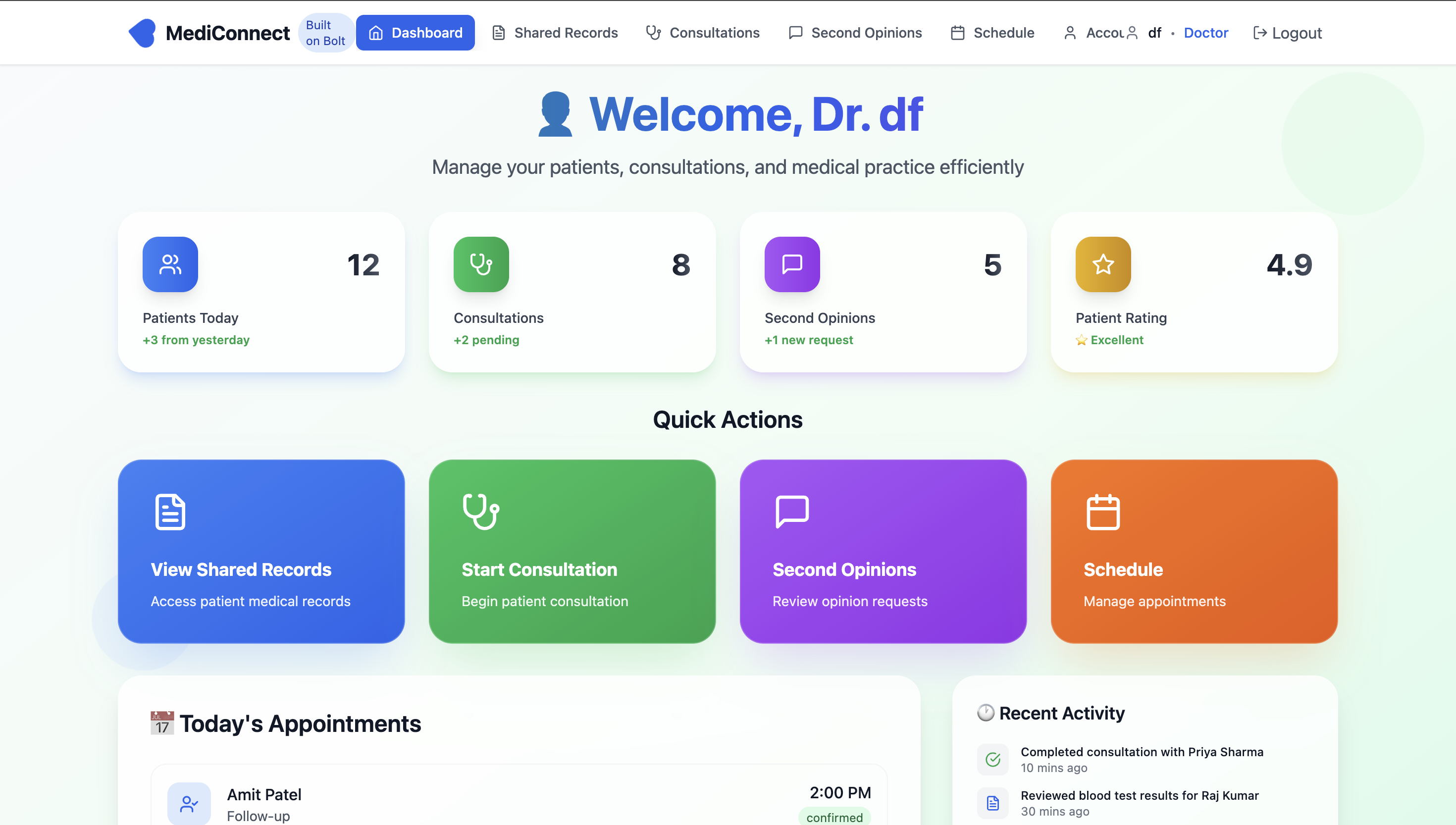Image resolution: width=1456 pixels, height=825 pixels.
Task: Click the MediConnect blue heart logo
Action: (x=142, y=33)
